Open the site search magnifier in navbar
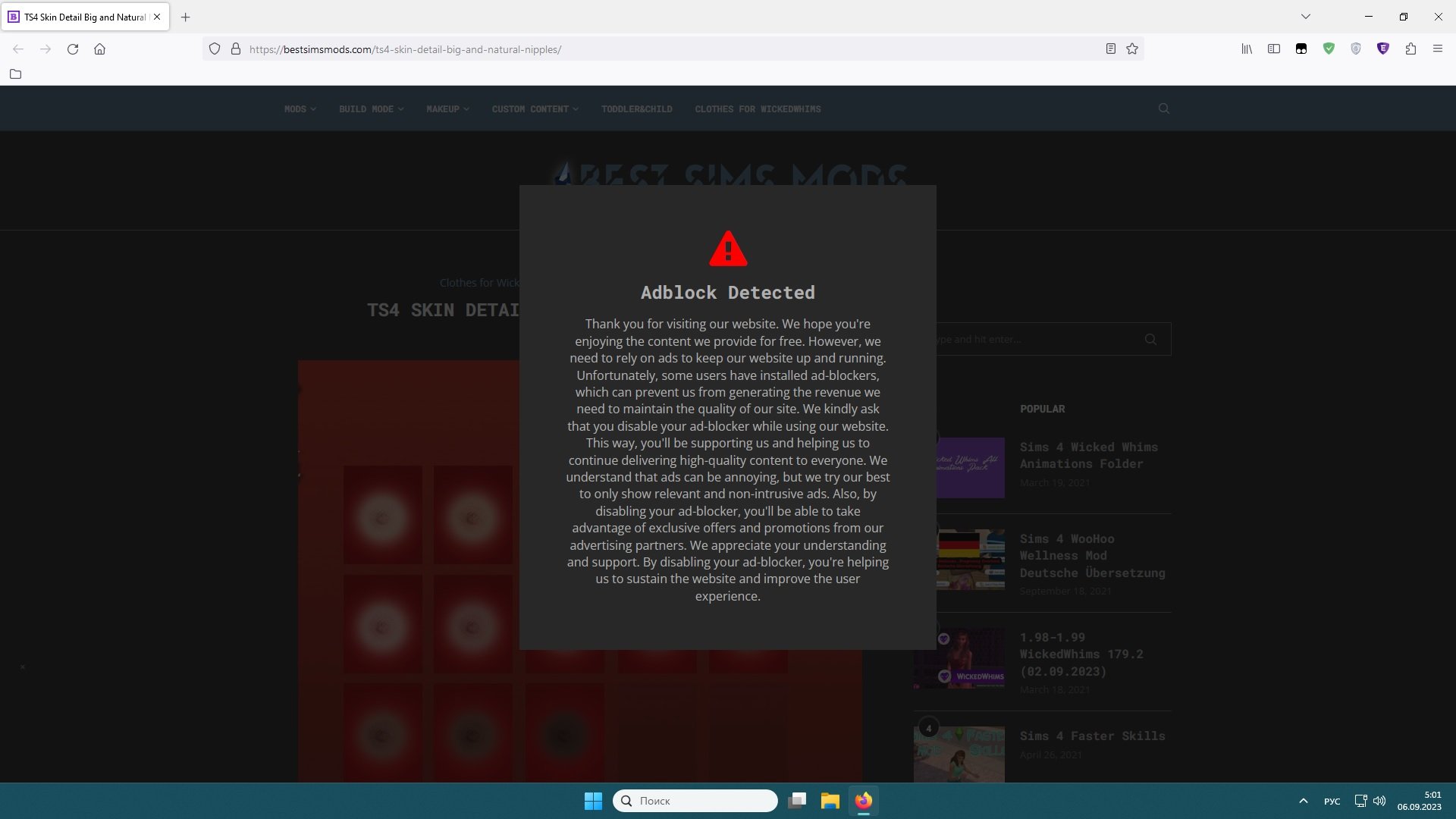 coord(1163,108)
